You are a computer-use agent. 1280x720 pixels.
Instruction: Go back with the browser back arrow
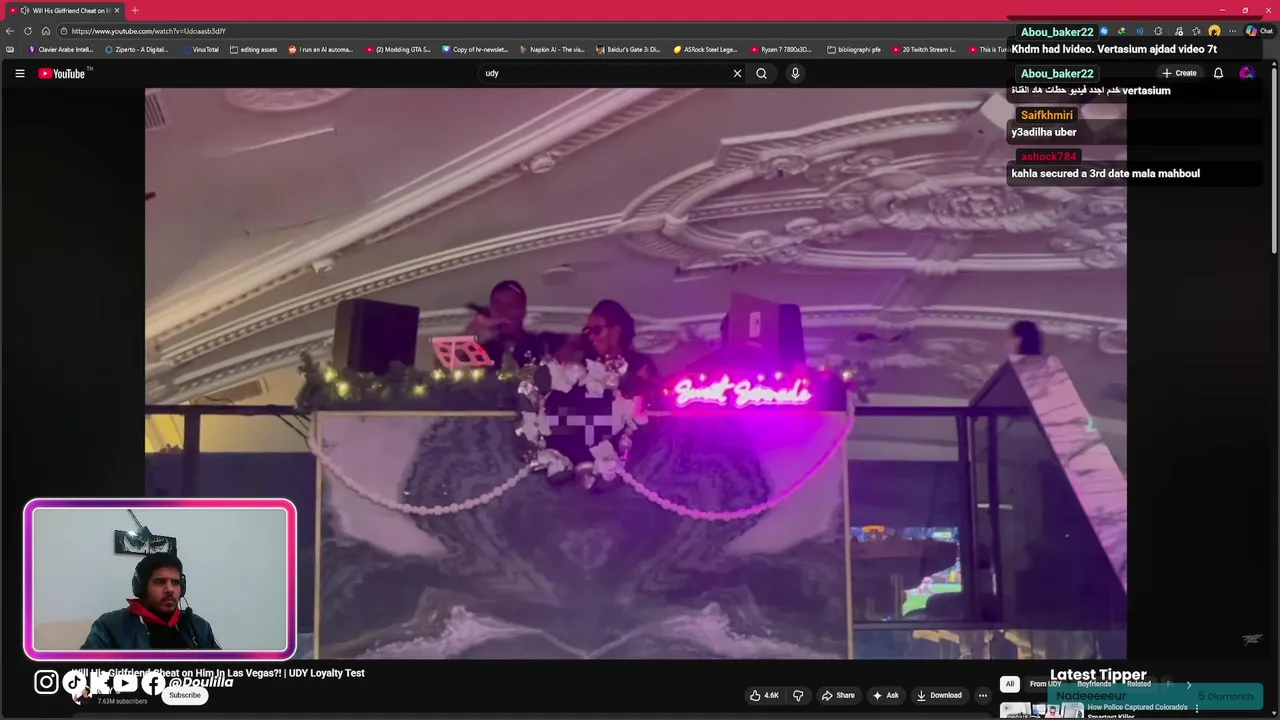click(x=10, y=31)
